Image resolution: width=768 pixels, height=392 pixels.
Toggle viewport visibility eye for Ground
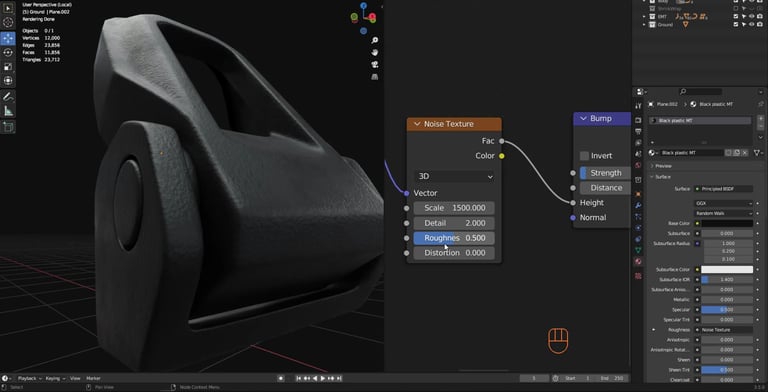(751, 24)
